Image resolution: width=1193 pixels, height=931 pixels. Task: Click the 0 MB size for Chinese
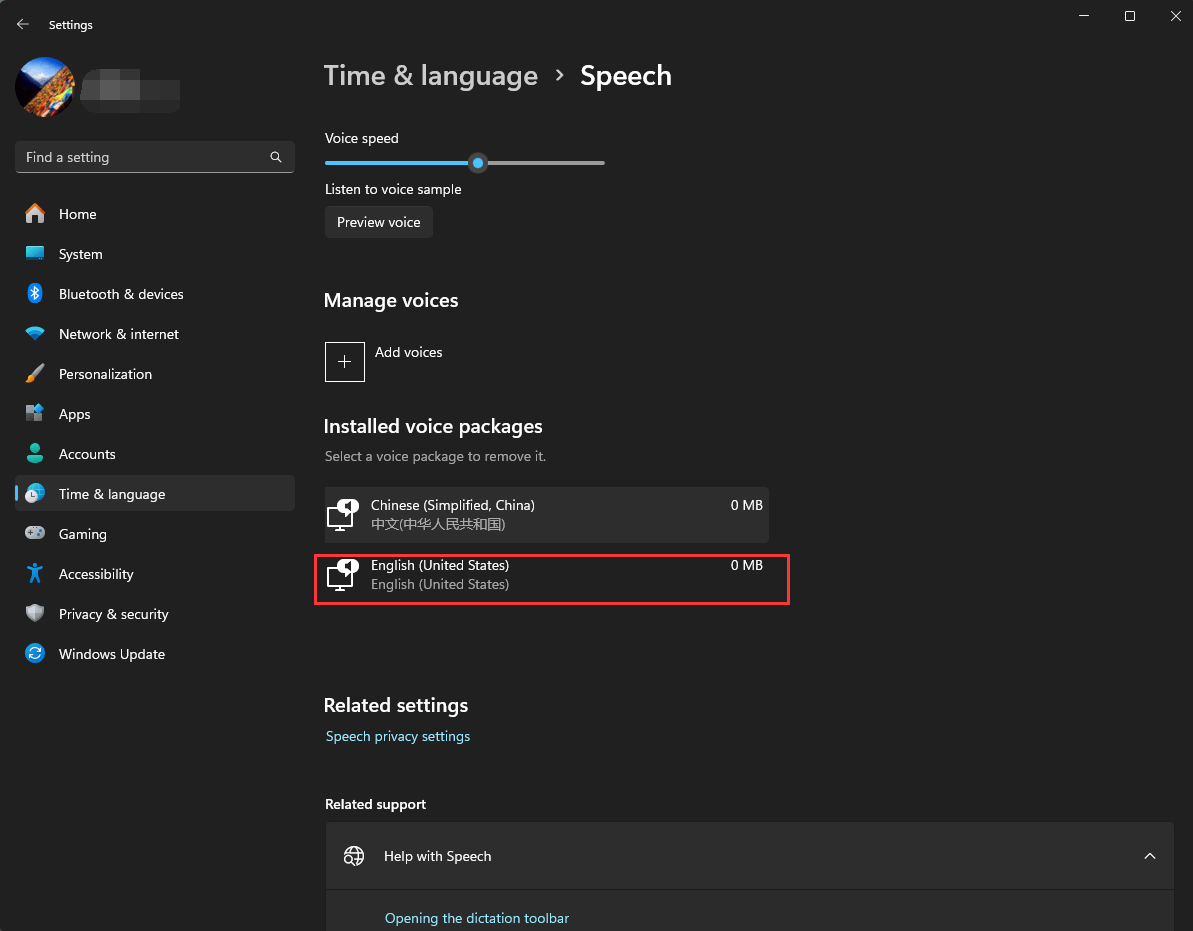(x=746, y=505)
